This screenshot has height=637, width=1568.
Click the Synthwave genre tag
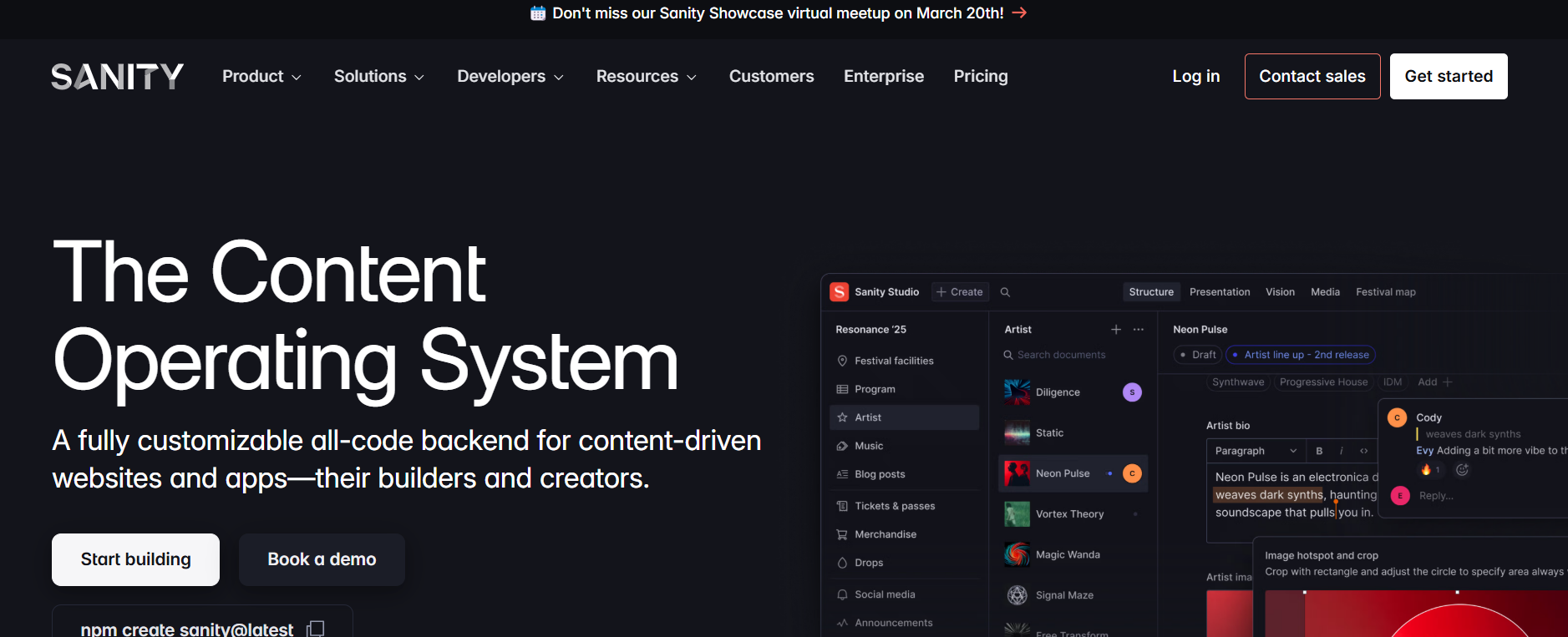(x=1238, y=382)
